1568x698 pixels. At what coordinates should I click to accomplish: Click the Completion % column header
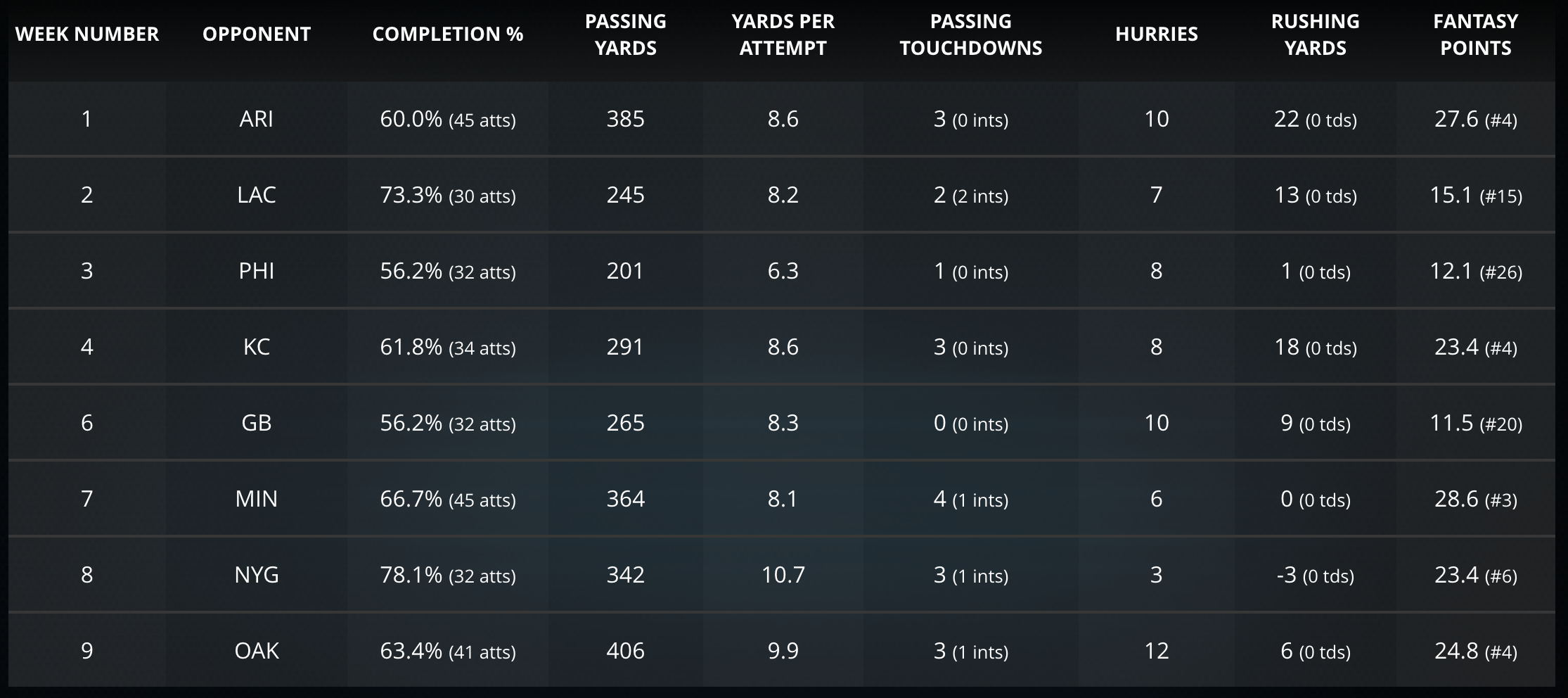(448, 34)
